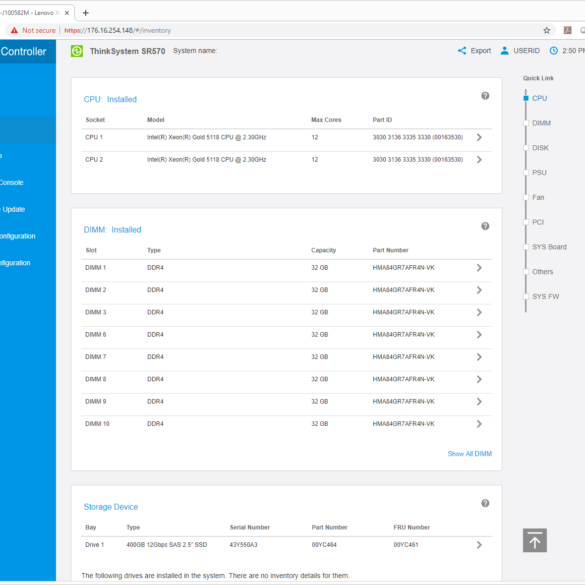This screenshot has height=585, width=585.
Task: Select the CPU 1 model text
Action: (x=206, y=137)
